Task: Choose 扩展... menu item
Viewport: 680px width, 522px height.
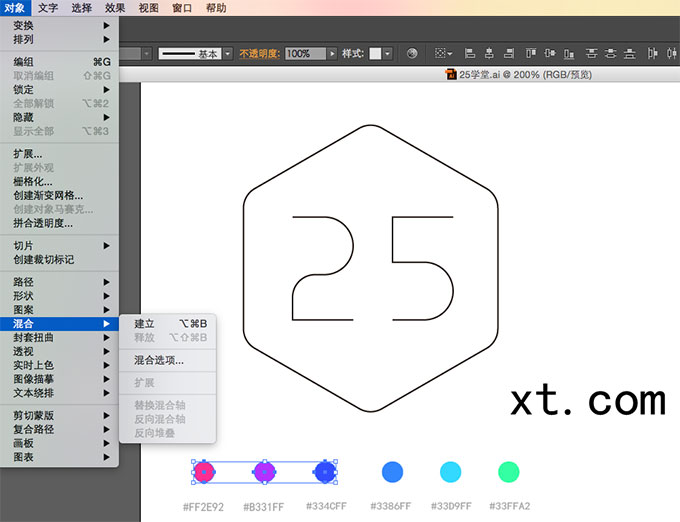Action: pyautogui.click(x=59, y=154)
